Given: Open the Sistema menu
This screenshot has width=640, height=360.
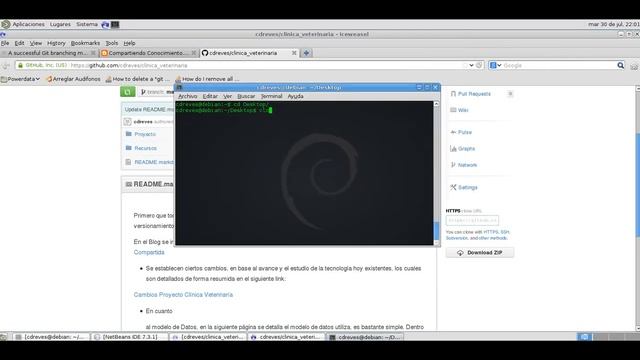Looking at the screenshot, I should [x=87, y=24].
